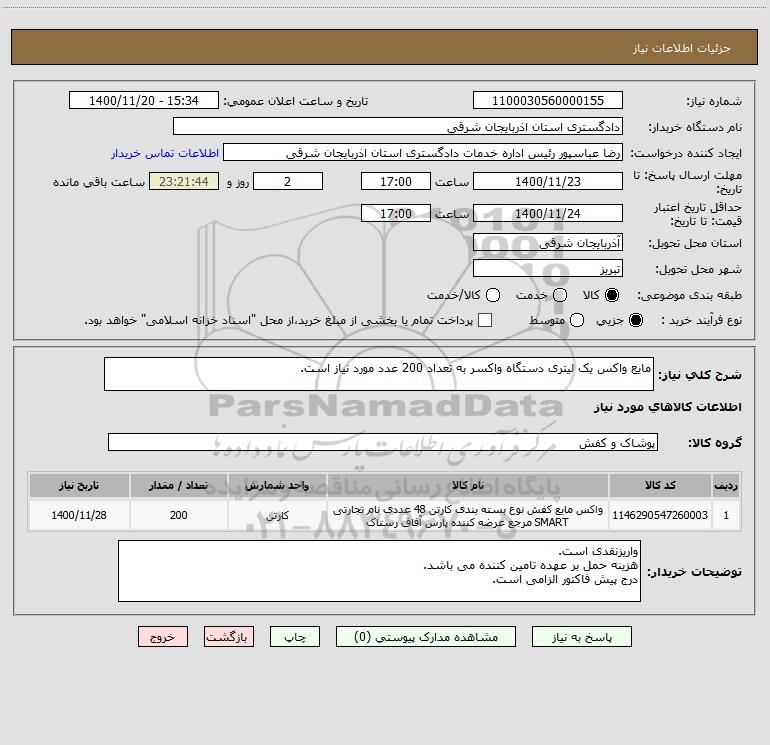Click the remaining time field 23:21:44
This screenshot has width=770, height=745.
(x=184, y=181)
